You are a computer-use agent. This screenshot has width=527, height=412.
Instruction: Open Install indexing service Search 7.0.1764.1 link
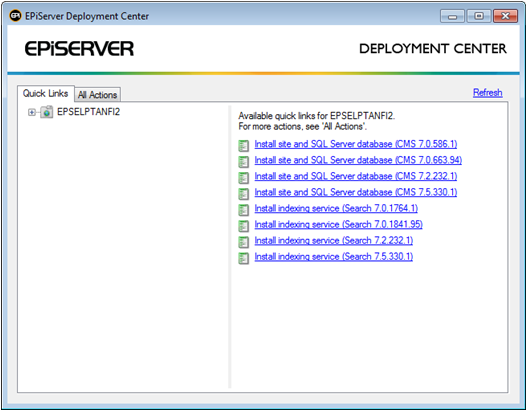(336, 208)
